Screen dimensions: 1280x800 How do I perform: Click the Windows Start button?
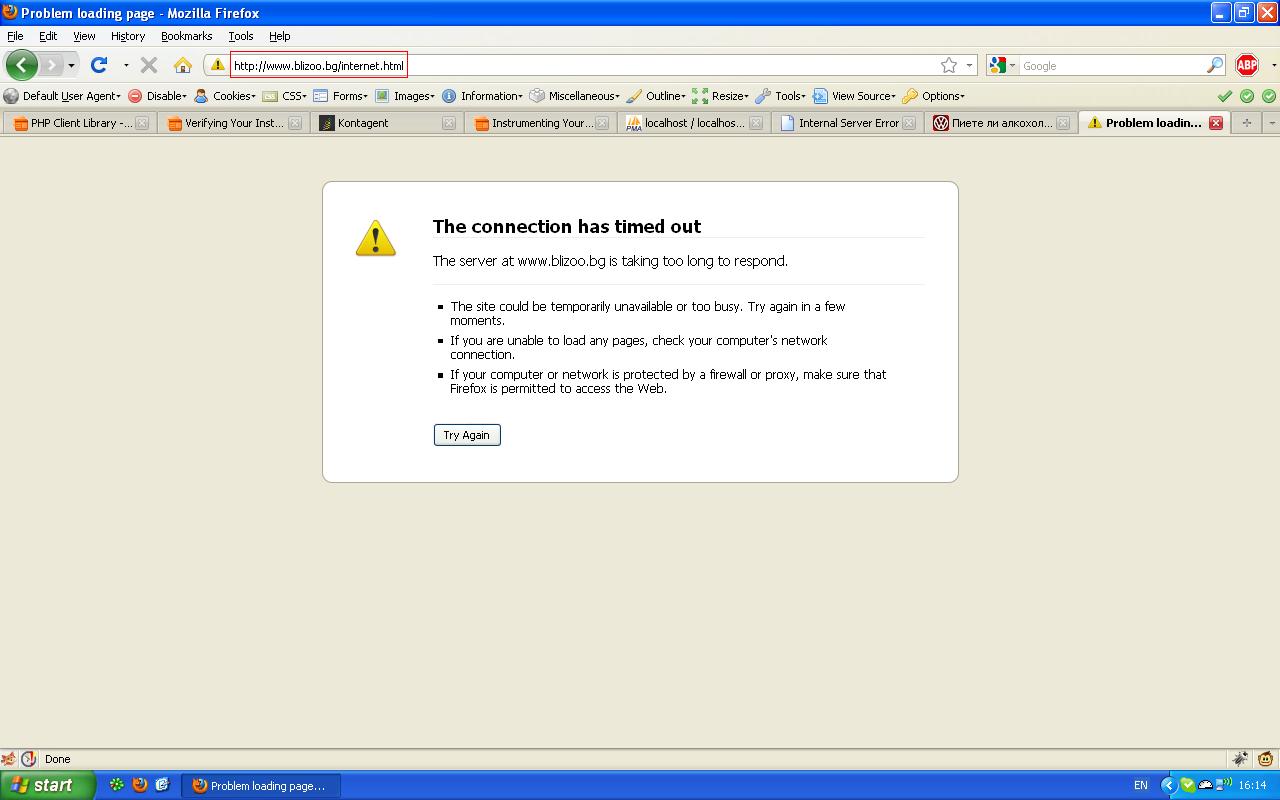[47, 785]
